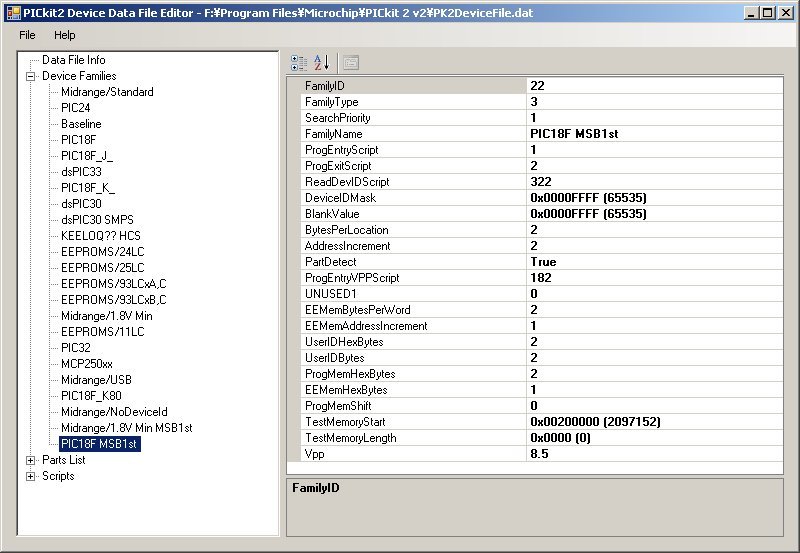Select the EEPROMS/93LCxB,C family
The image size is (800, 553).
point(114,300)
